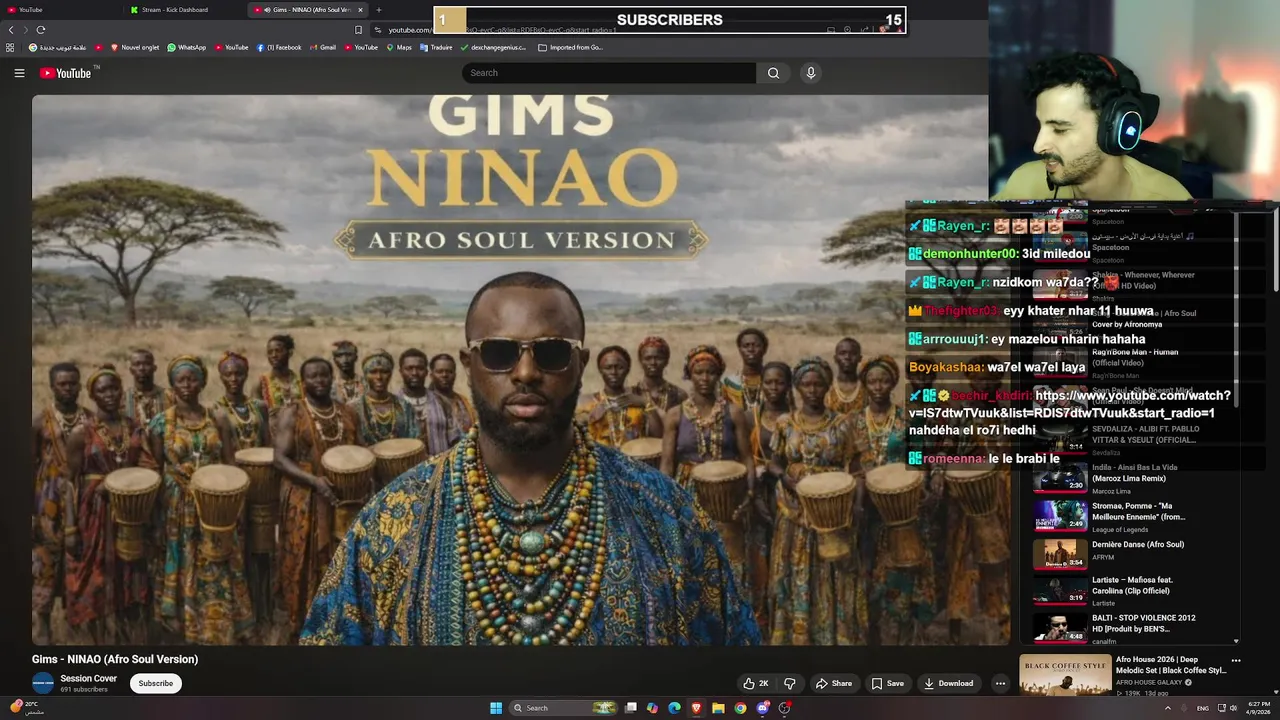The image size is (1280, 720).
Task: Like the video with thumbs up
Action: (756, 683)
